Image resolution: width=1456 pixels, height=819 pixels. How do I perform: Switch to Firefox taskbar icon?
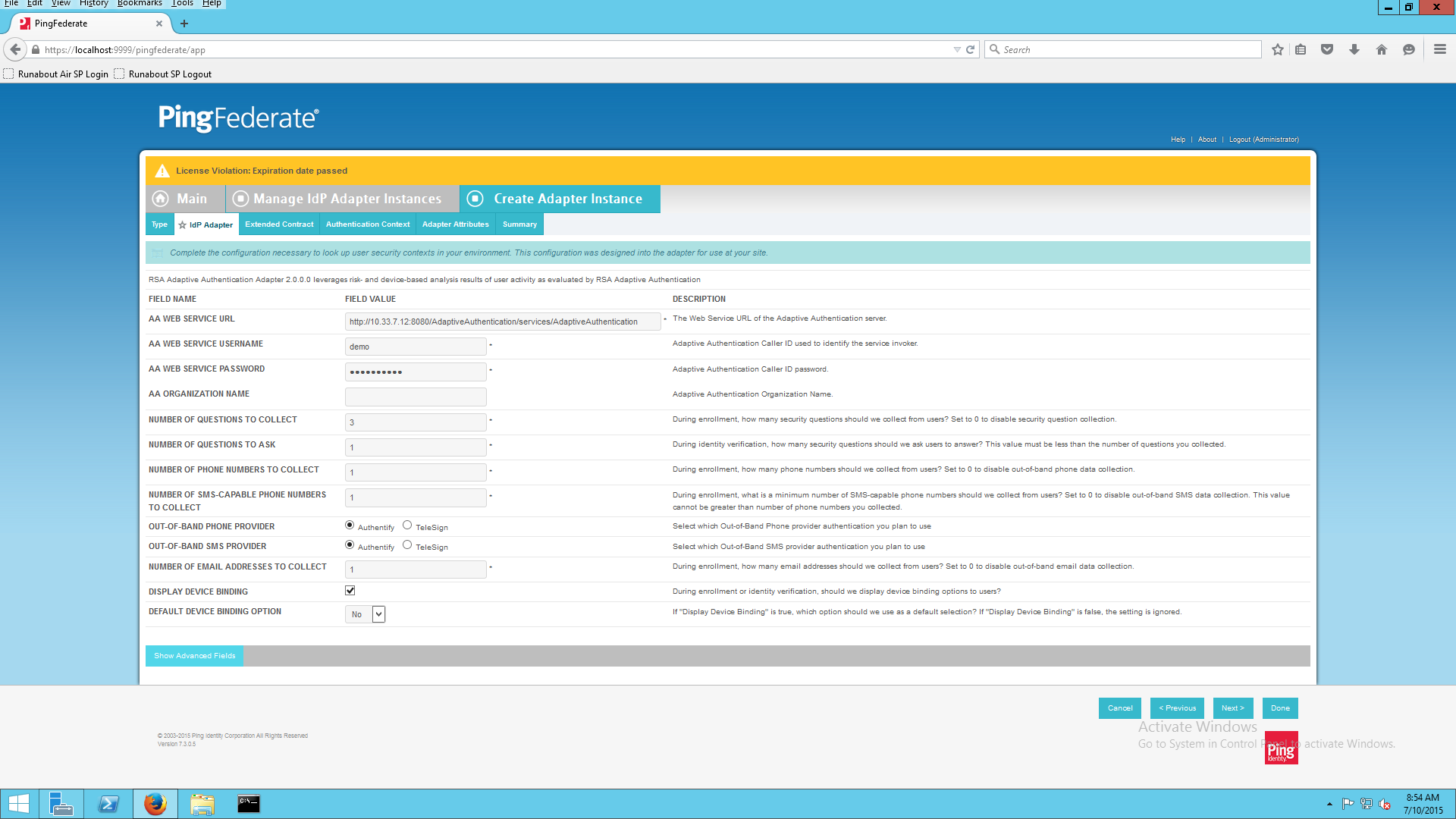tap(155, 804)
